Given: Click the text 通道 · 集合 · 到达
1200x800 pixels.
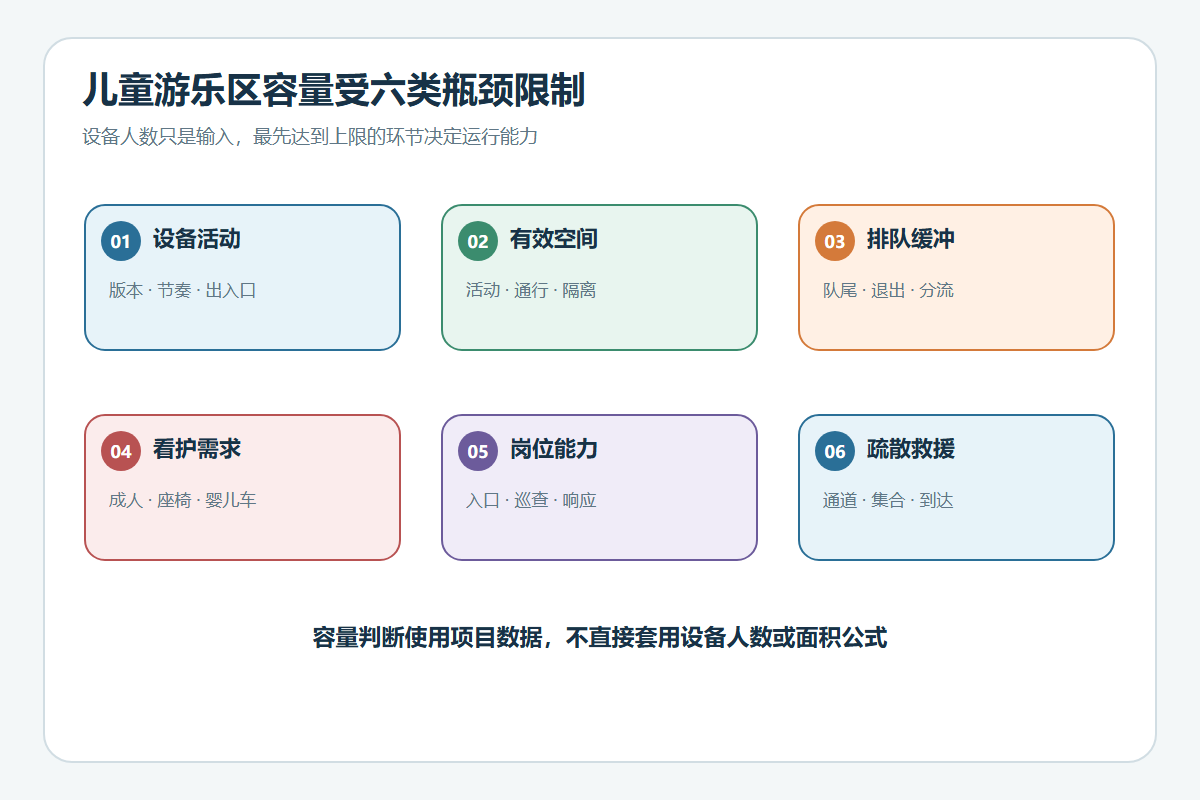Looking at the screenshot, I should click(888, 501).
